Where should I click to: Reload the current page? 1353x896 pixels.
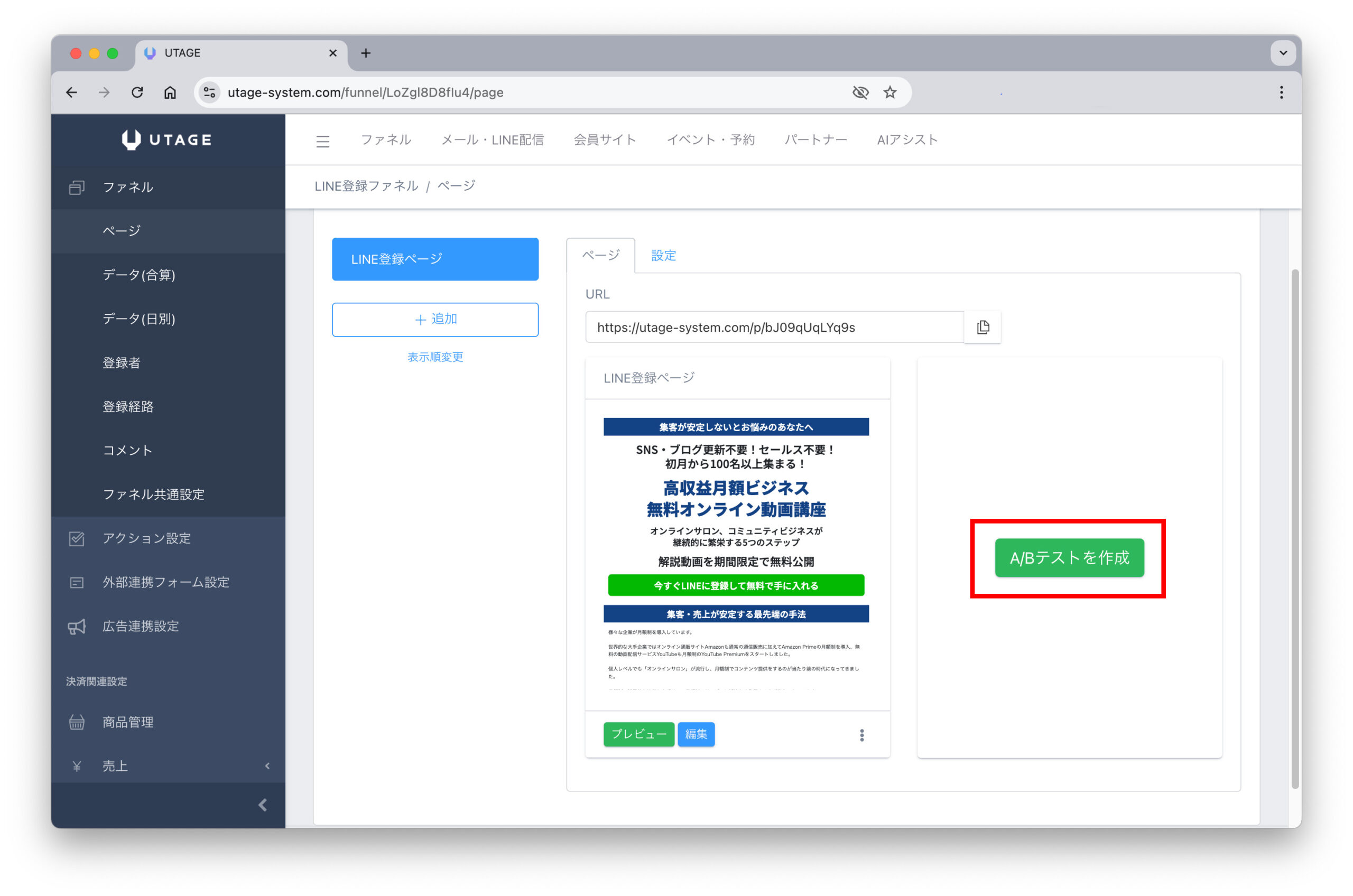click(x=137, y=92)
